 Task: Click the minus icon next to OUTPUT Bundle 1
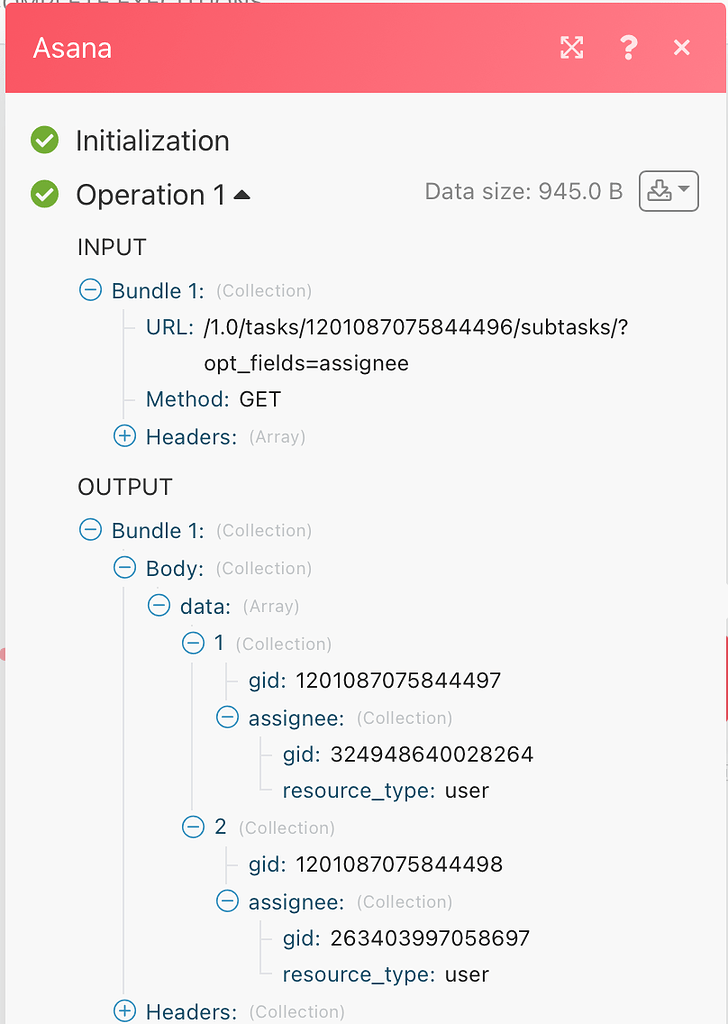[90, 529]
